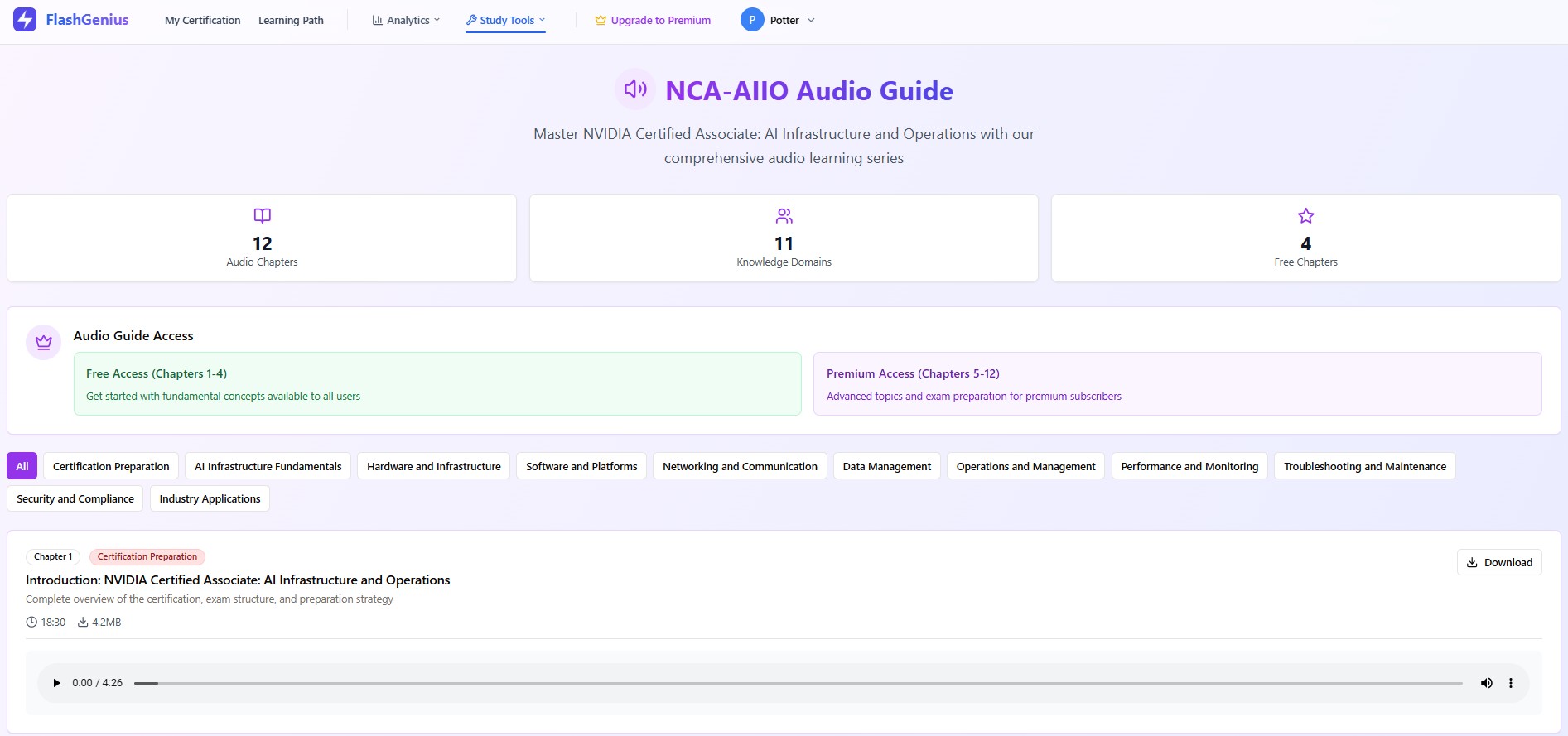Viewport: 1568px width, 736px height.
Task: Click the star icon above Free Chapters
Action: 1306,216
